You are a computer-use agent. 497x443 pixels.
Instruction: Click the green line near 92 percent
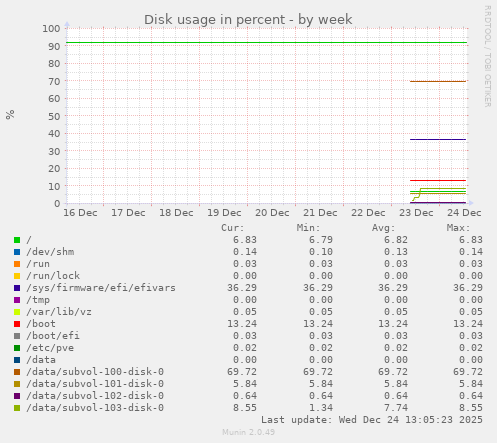(266, 43)
